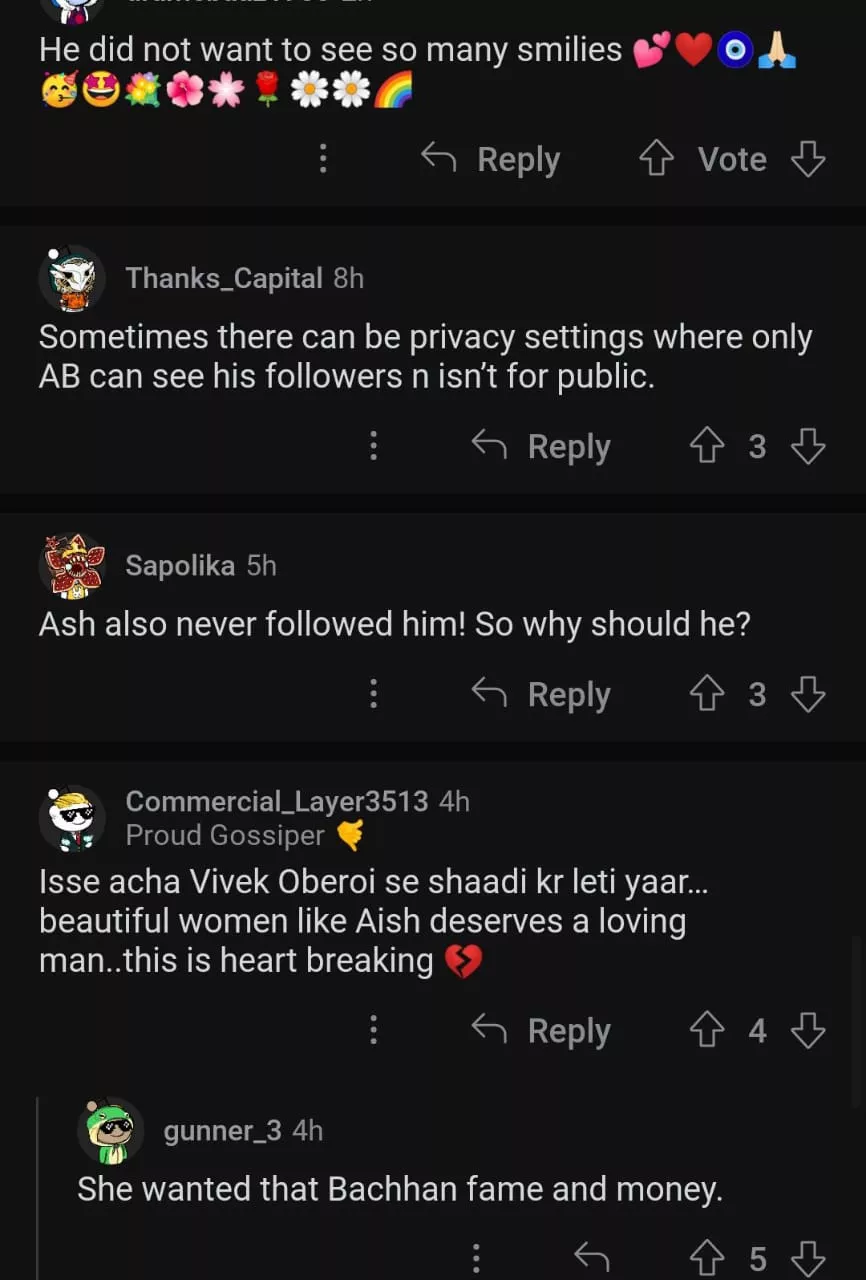Open options menu for smilies comment
The image size is (866, 1280).
(x=323, y=159)
